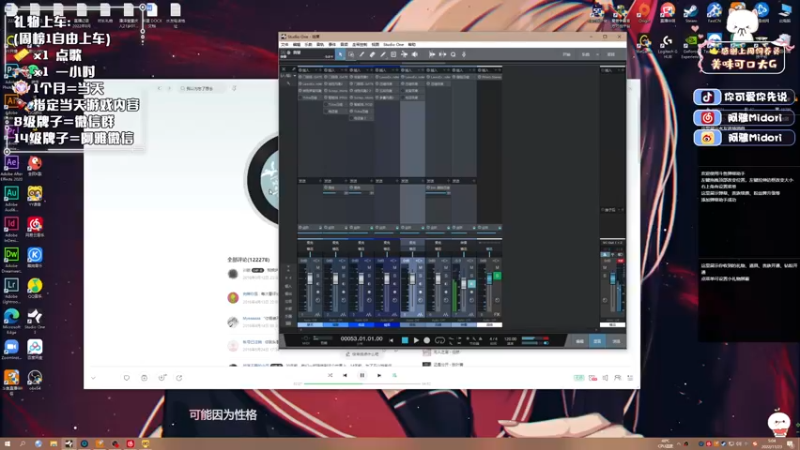Screen dimensions: 800x450
Task: Mute the leftmost mixer channel
Action: coord(317,267)
